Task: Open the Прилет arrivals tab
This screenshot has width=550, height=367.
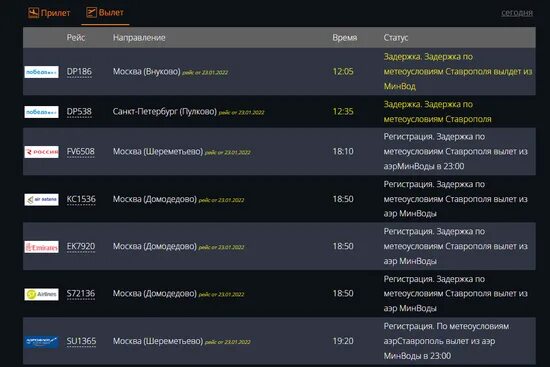Action: [49, 13]
